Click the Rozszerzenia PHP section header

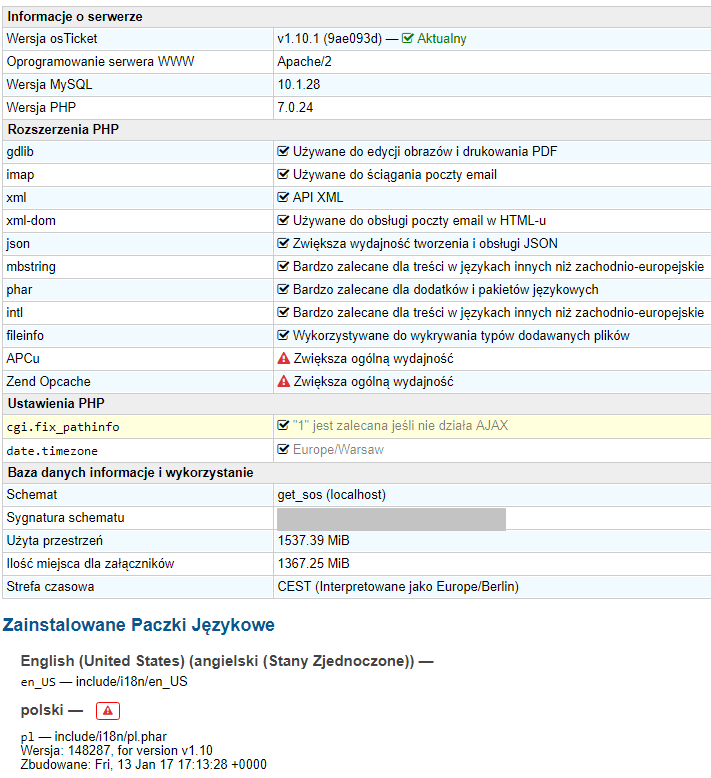(x=63, y=130)
